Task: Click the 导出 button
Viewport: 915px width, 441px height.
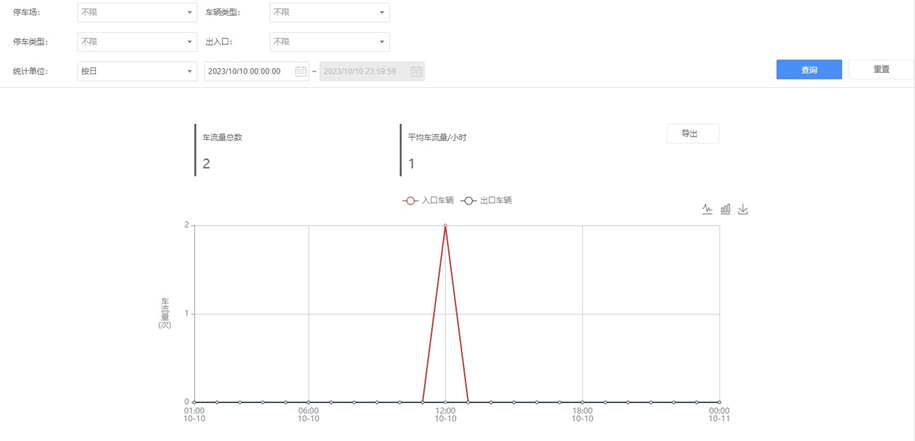Action: [693, 134]
